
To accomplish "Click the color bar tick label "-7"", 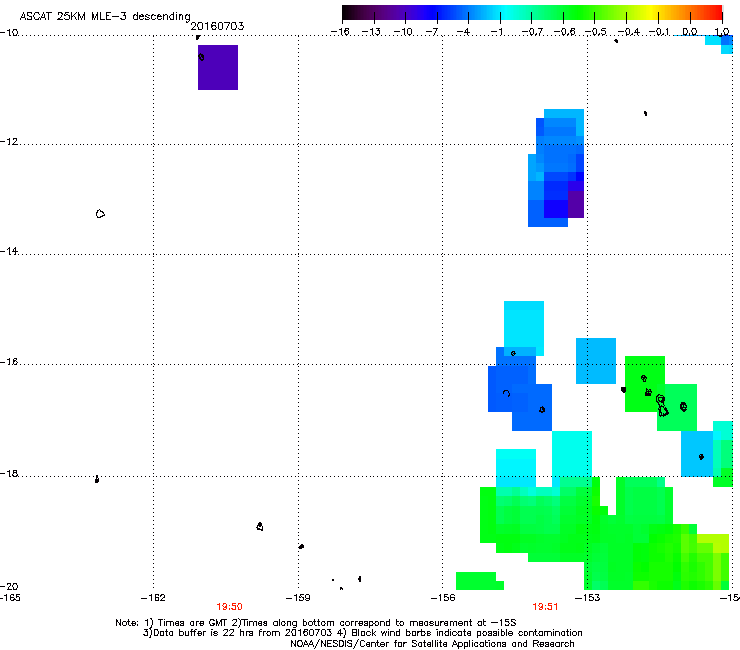I will (432, 32).
